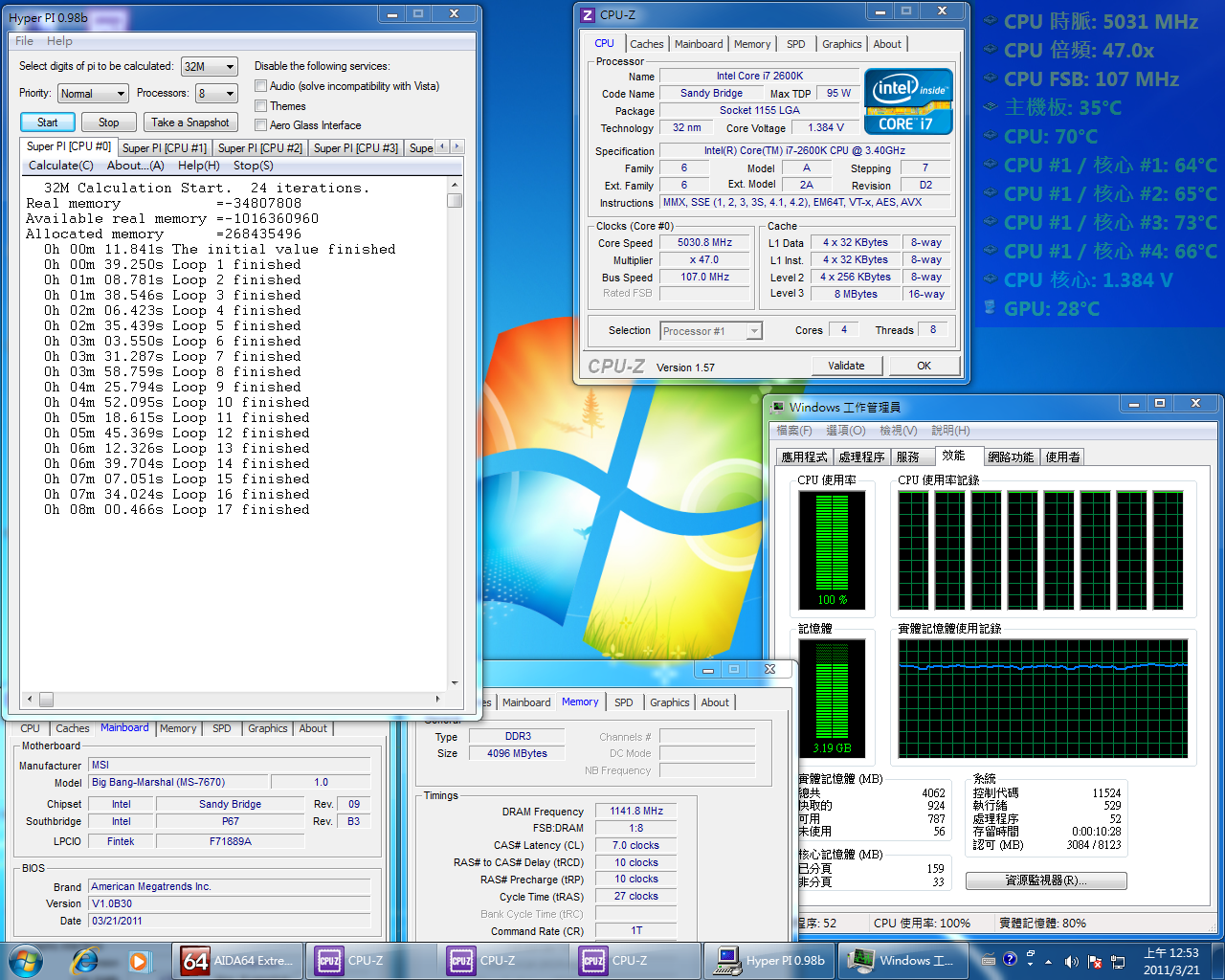Switch to Super PI [CPU #1] tab
1225x980 pixels.
[164, 148]
